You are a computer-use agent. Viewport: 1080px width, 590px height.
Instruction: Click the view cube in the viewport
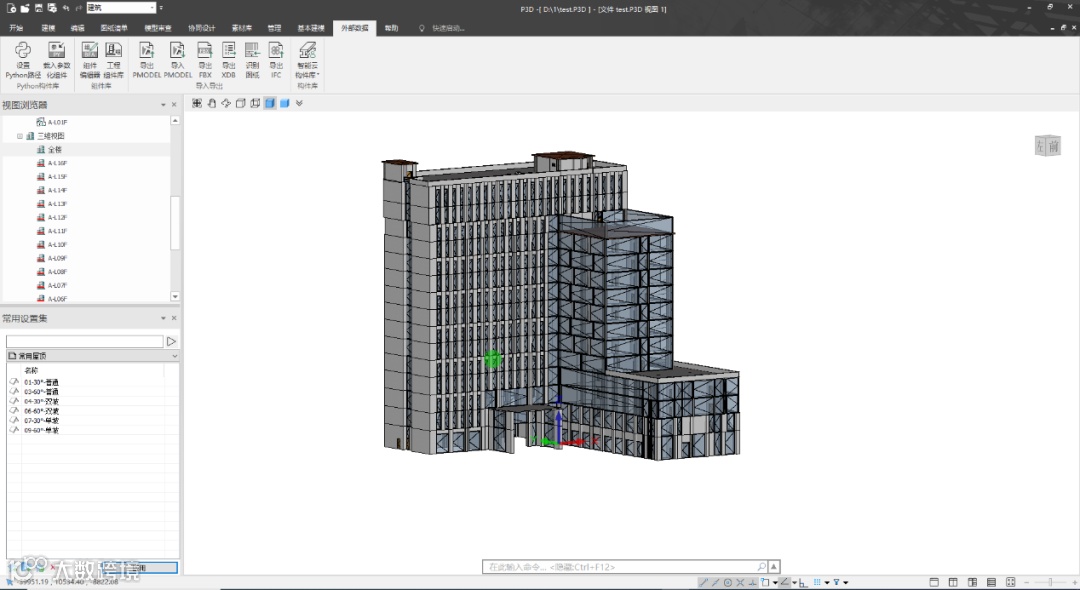[1046, 146]
